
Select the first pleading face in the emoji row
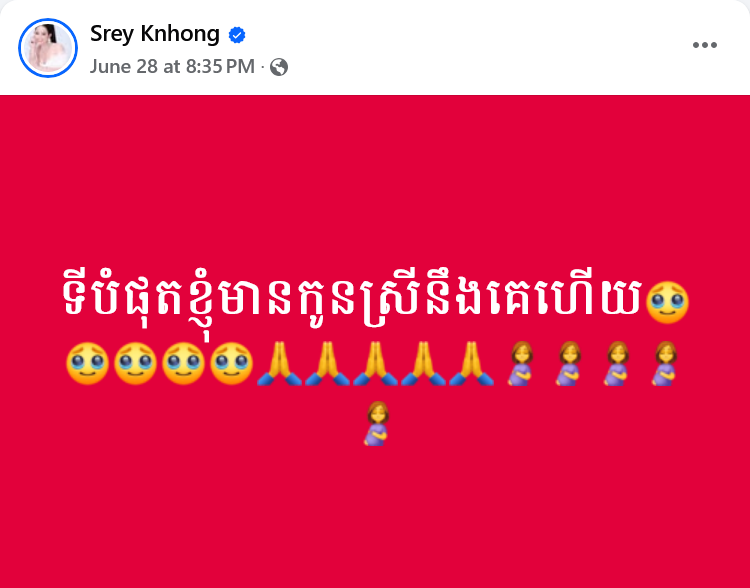point(87,363)
